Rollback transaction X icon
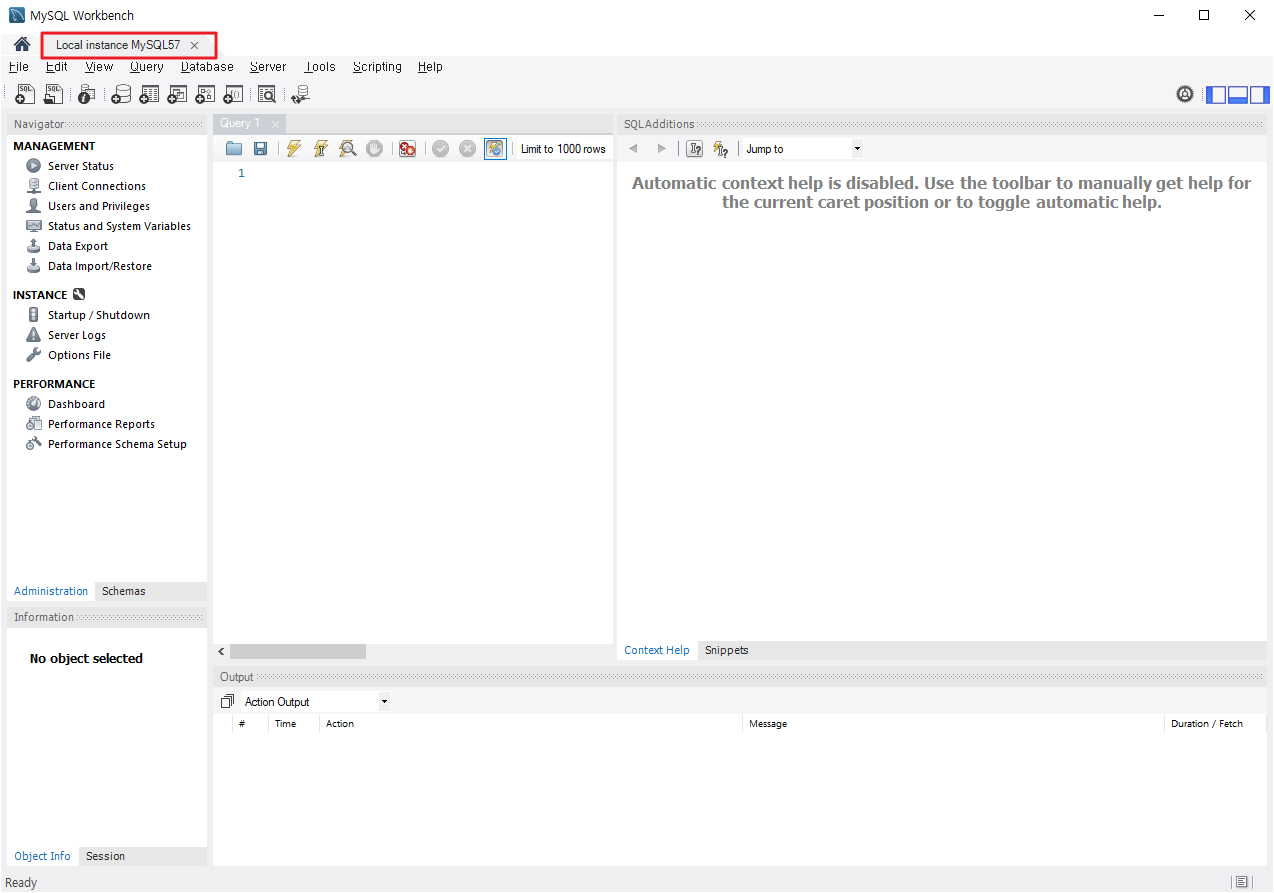The width and height of the screenshot is (1274, 893). pos(467,149)
